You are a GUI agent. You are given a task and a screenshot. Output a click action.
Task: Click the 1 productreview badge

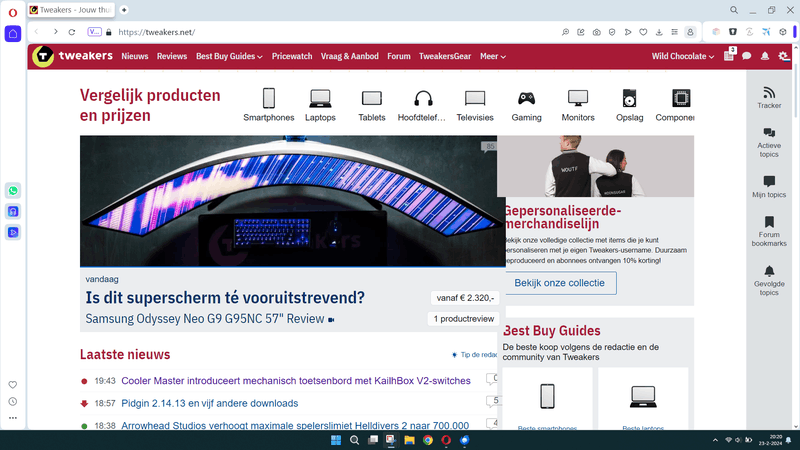(463, 319)
